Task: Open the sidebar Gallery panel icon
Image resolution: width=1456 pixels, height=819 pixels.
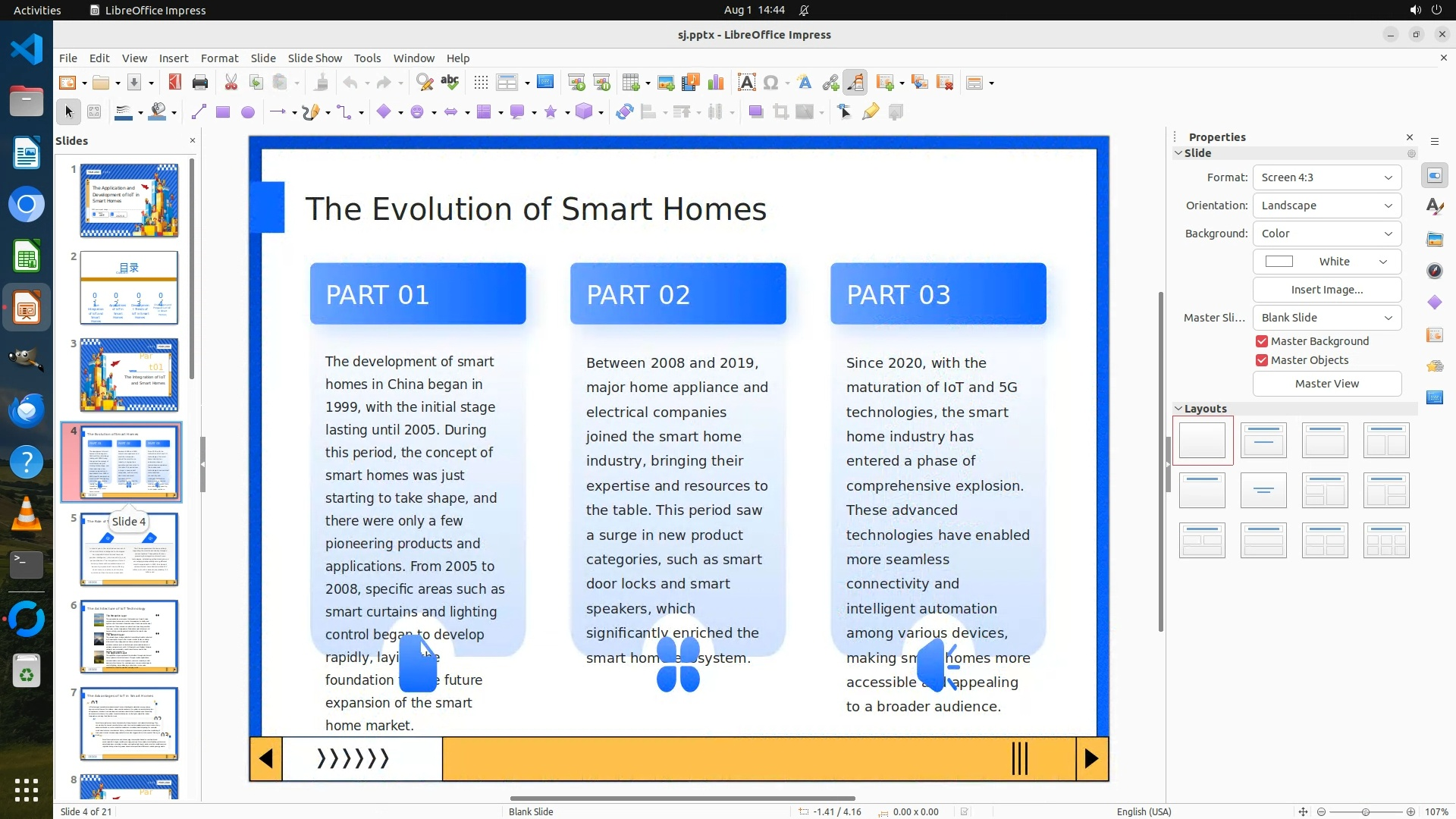Action: pyautogui.click(x=1435, y=239)
